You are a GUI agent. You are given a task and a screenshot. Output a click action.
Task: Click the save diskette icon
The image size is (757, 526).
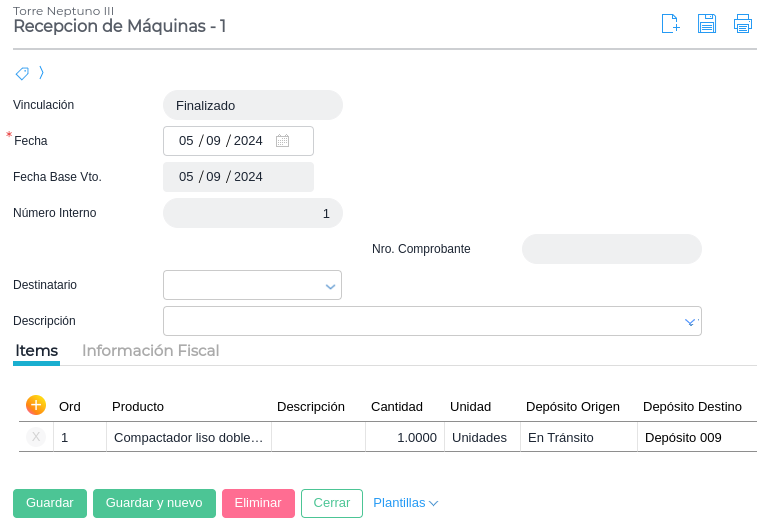pos(707,24)
